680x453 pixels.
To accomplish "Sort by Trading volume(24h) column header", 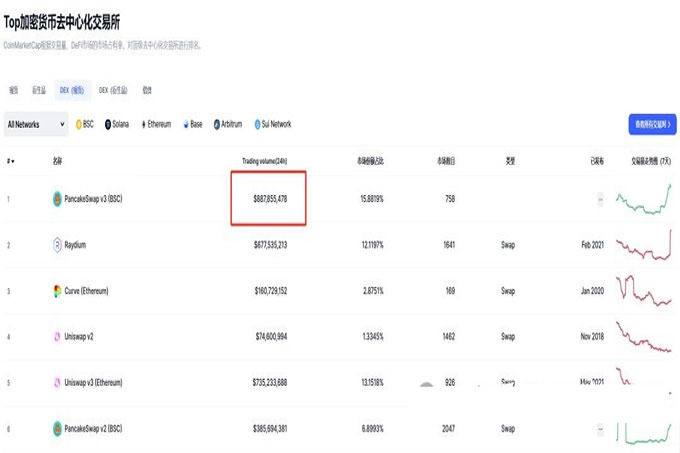I will pos(265,161).
